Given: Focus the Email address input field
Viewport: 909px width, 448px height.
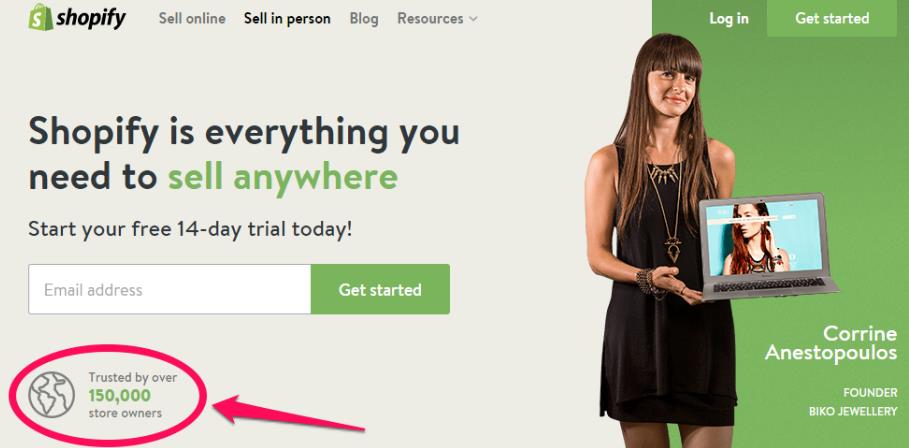Looking at the screenshot, I should [x=169, y=289].
